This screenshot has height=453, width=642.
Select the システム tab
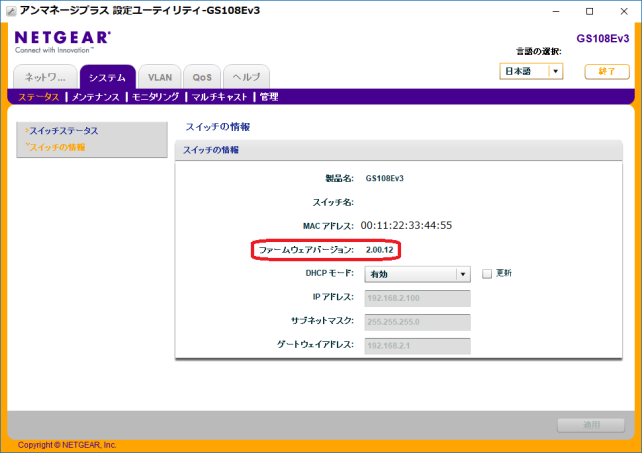click(107, 77)
